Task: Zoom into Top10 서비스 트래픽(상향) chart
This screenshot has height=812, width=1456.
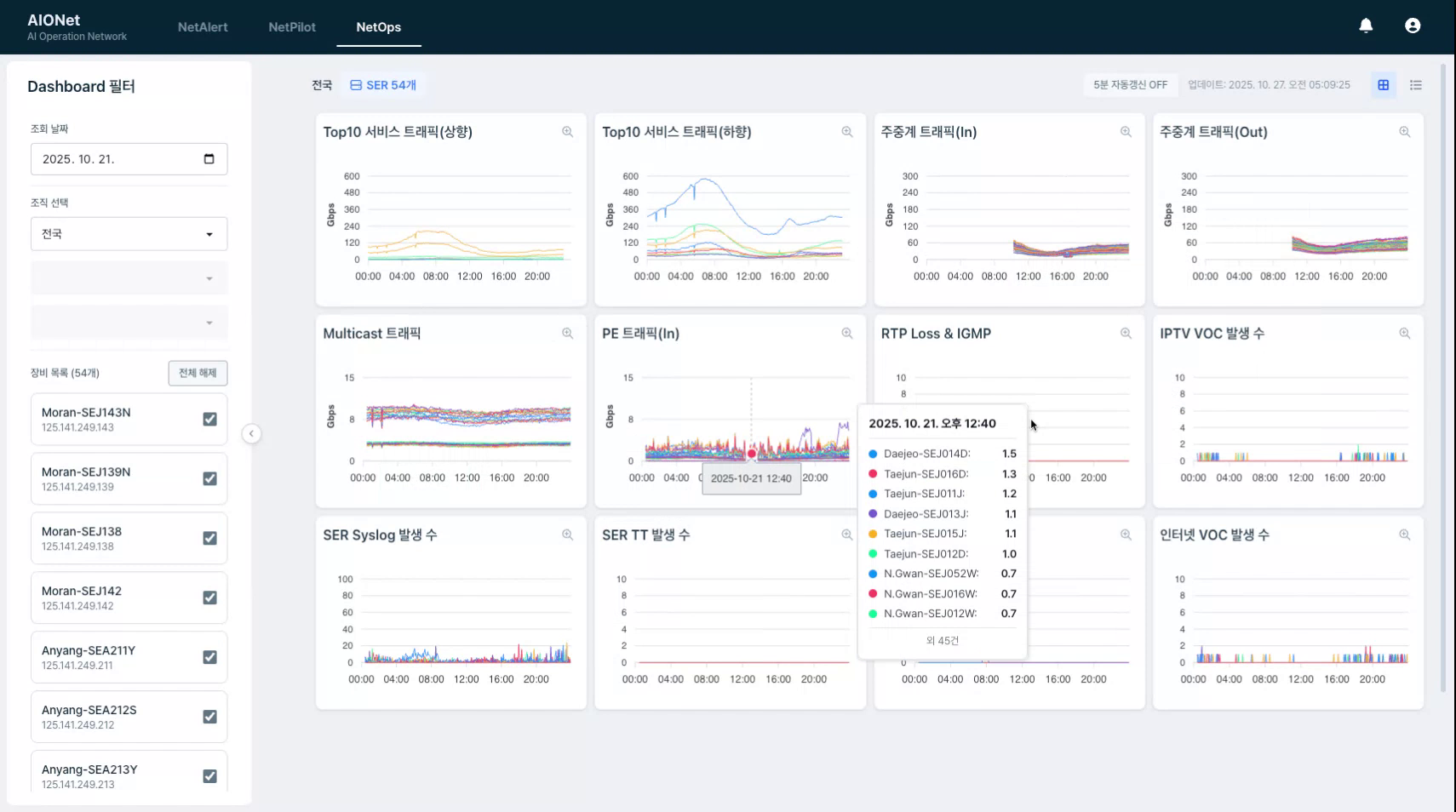Action: [567, 132]
